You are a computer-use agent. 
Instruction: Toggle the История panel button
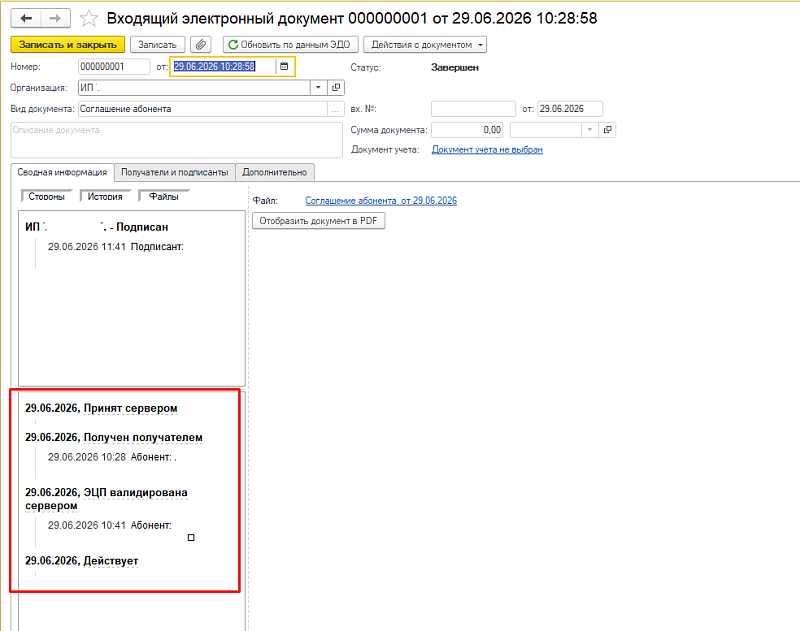[105, 196]
